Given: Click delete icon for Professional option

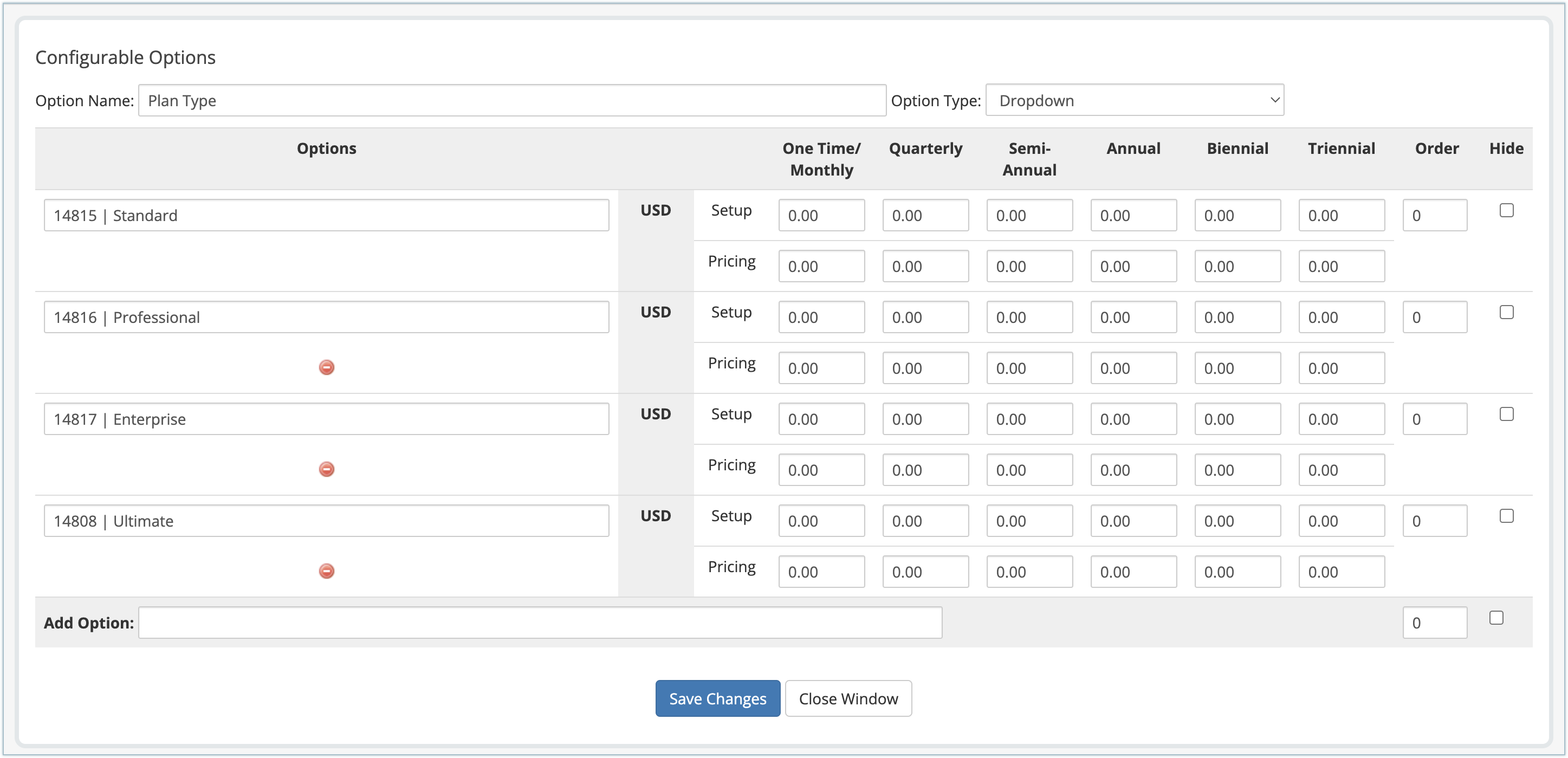Looking at the screenshot, I should pos(326,367).
